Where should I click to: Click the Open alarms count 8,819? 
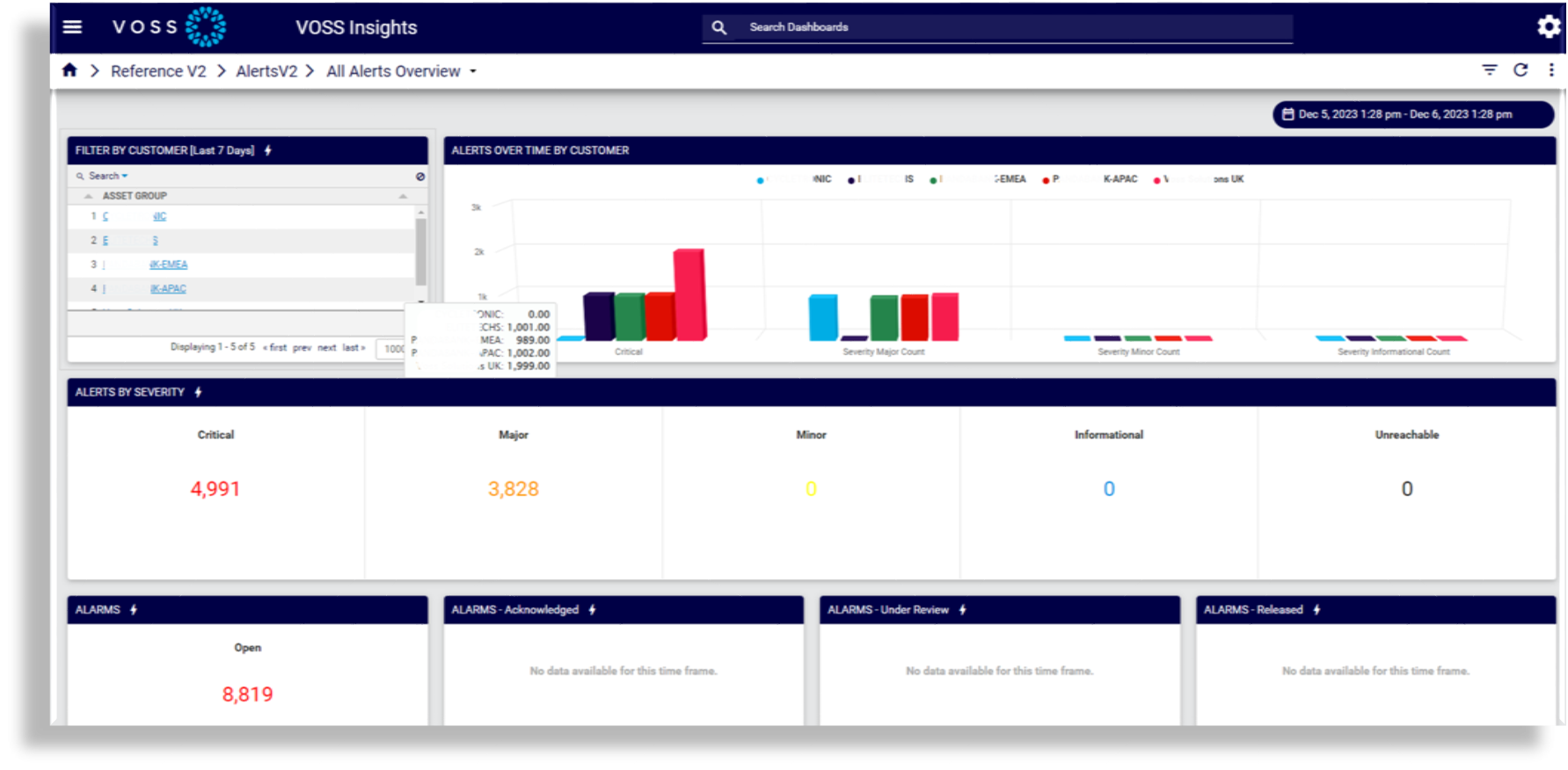point(247,694)
